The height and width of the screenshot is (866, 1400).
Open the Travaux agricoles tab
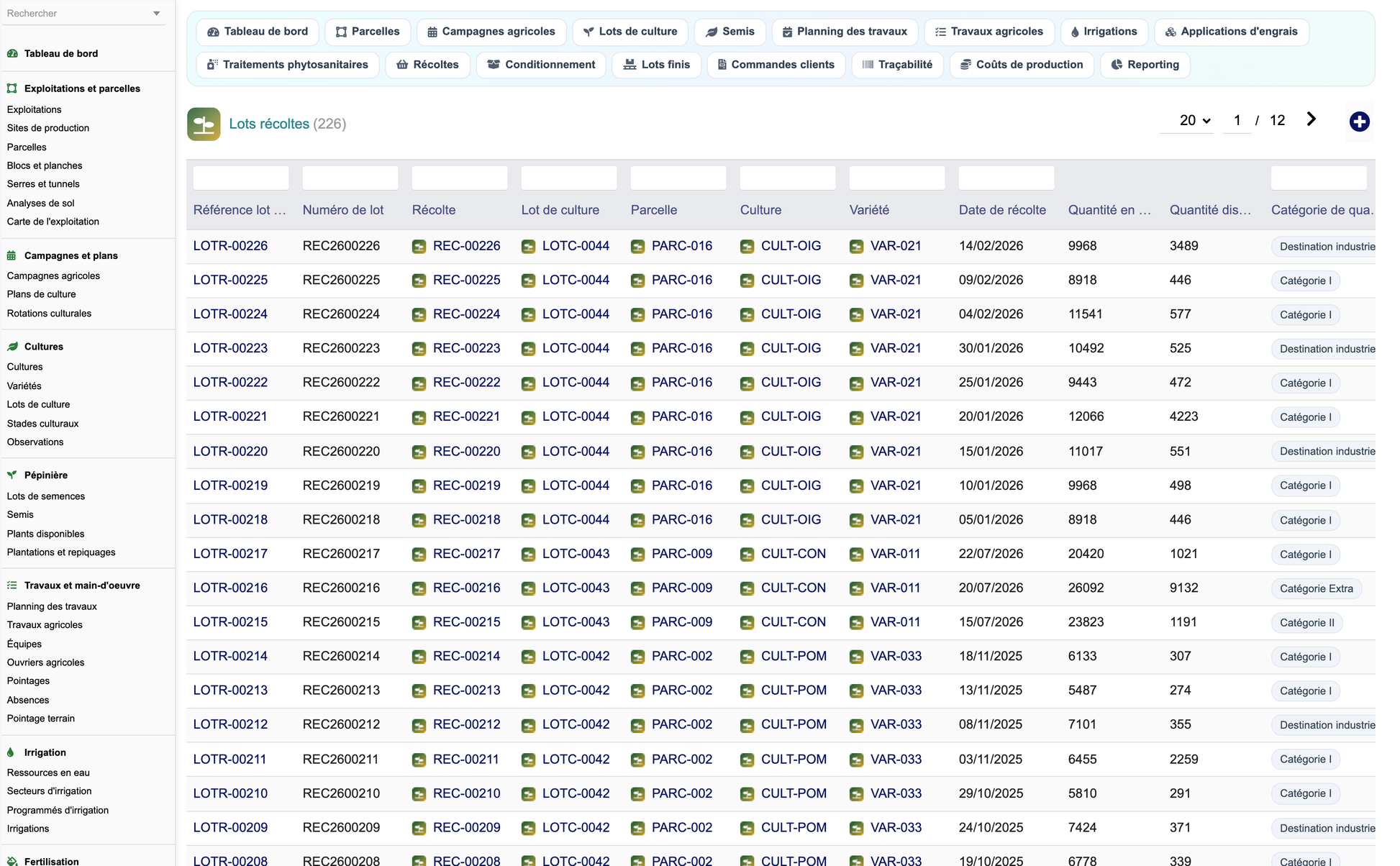[x=989, y=32]
